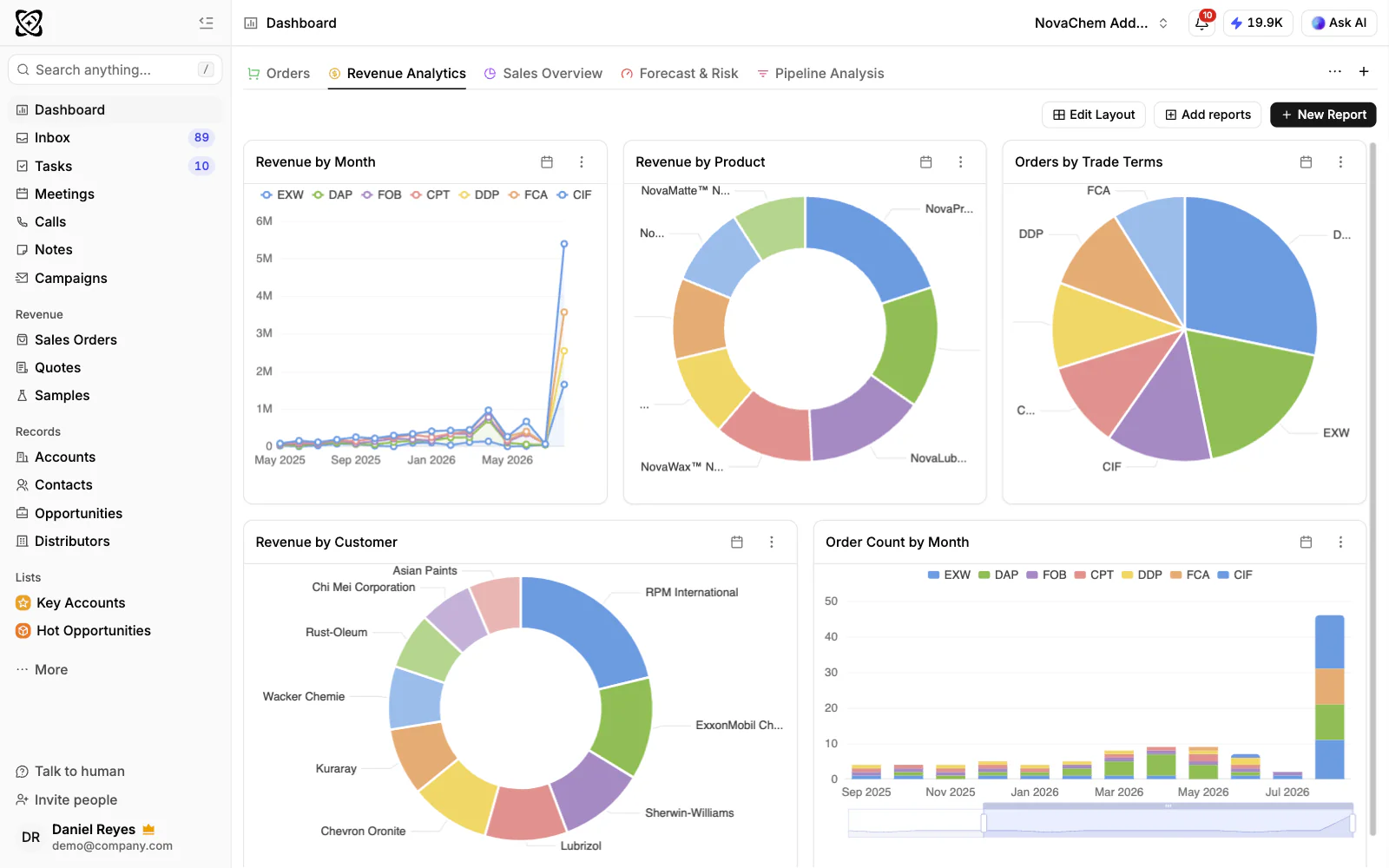This screenshot has height=868, width=1389.
Task: Add a new dashboard tab with plus icon
Action: point(1364,72)
